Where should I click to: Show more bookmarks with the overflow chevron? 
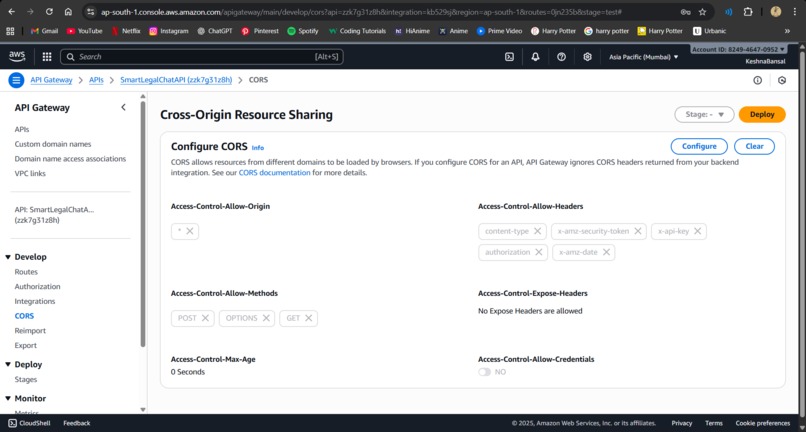(x=787, y=31)
